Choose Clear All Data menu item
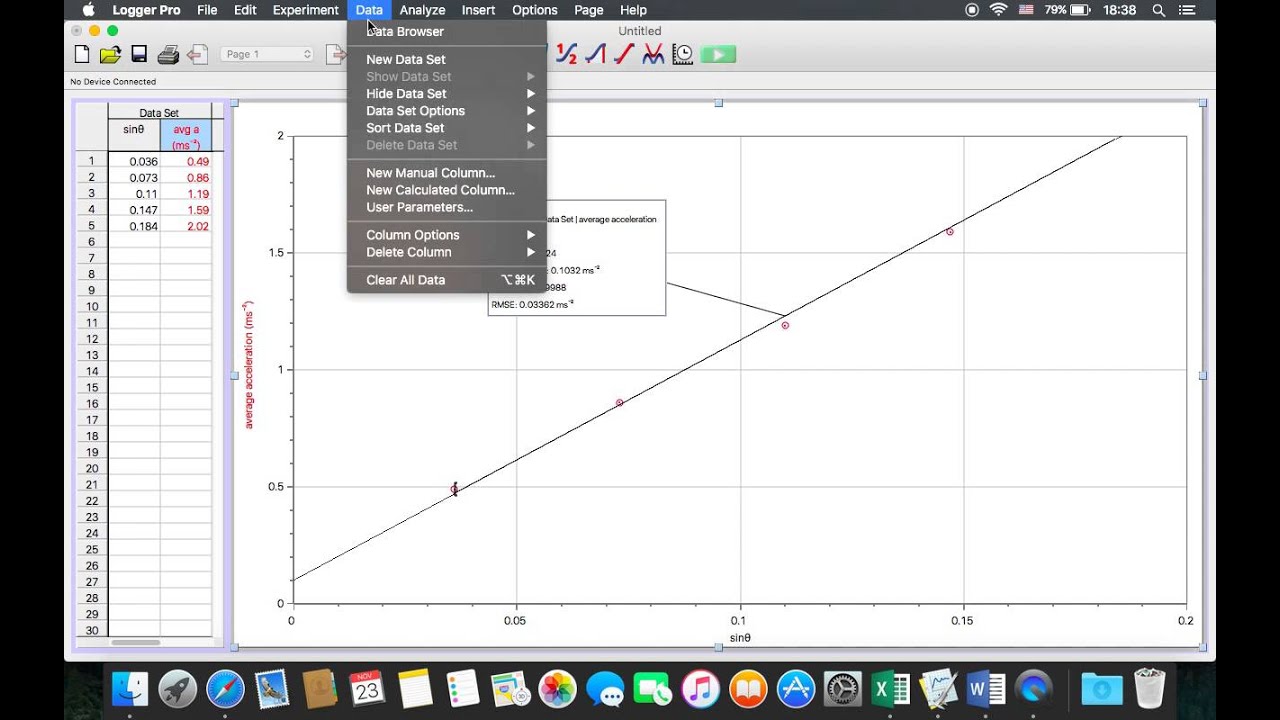The width and height of the screenshot is (1280, 720). 446,280
